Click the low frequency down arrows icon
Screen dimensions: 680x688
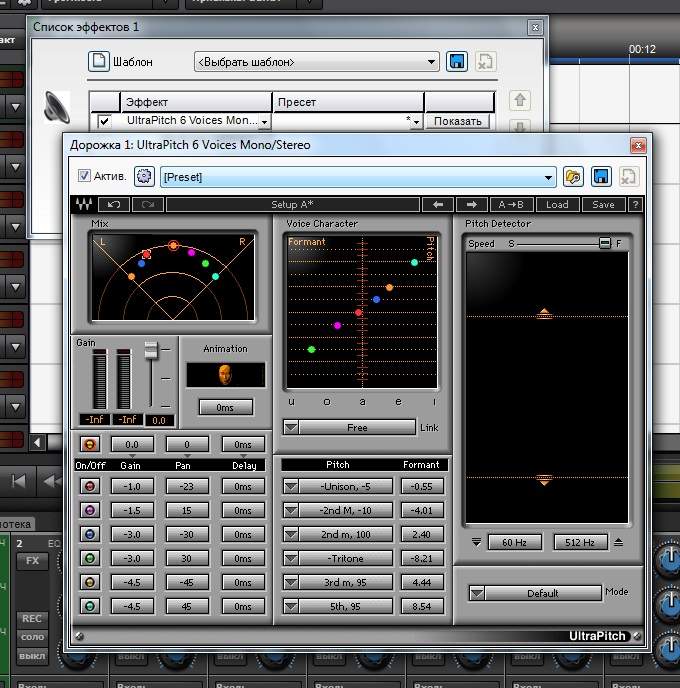pos(476,542)
